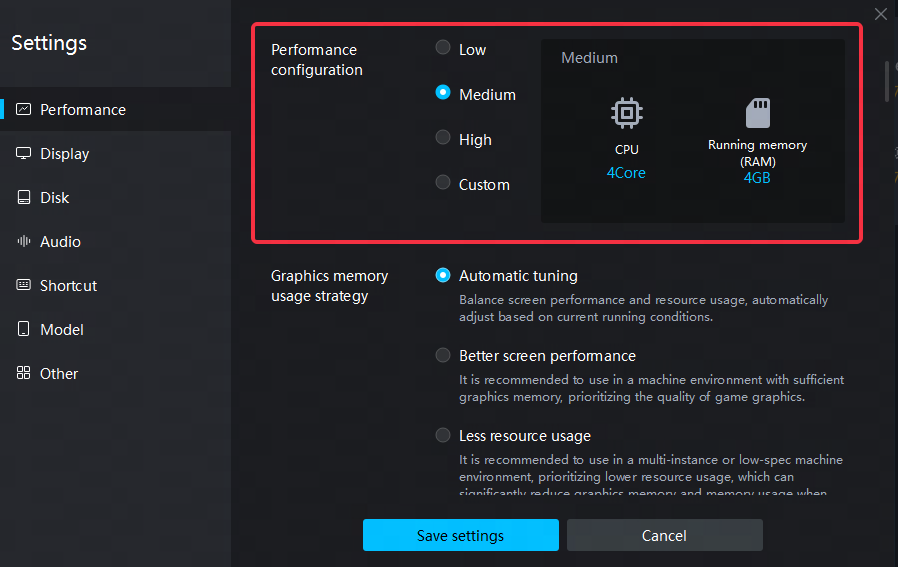Viewport: 898px width, 567px height.
Task: Switch to Audio settings section
Action: (60, 241)
